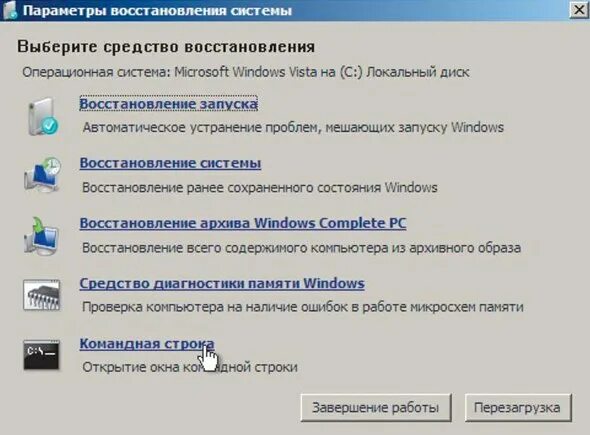
Task: Click the Startup Repair drive icon with checkmark
Action: [43, 117]
